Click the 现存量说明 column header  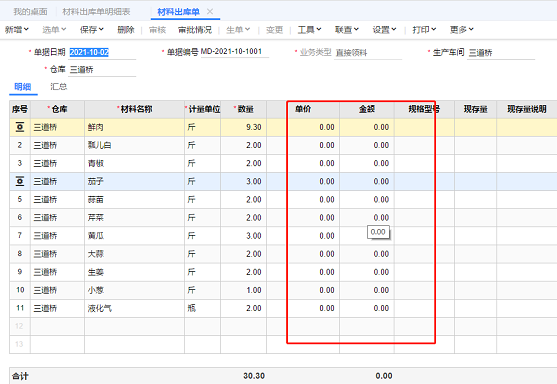[527, 109]
